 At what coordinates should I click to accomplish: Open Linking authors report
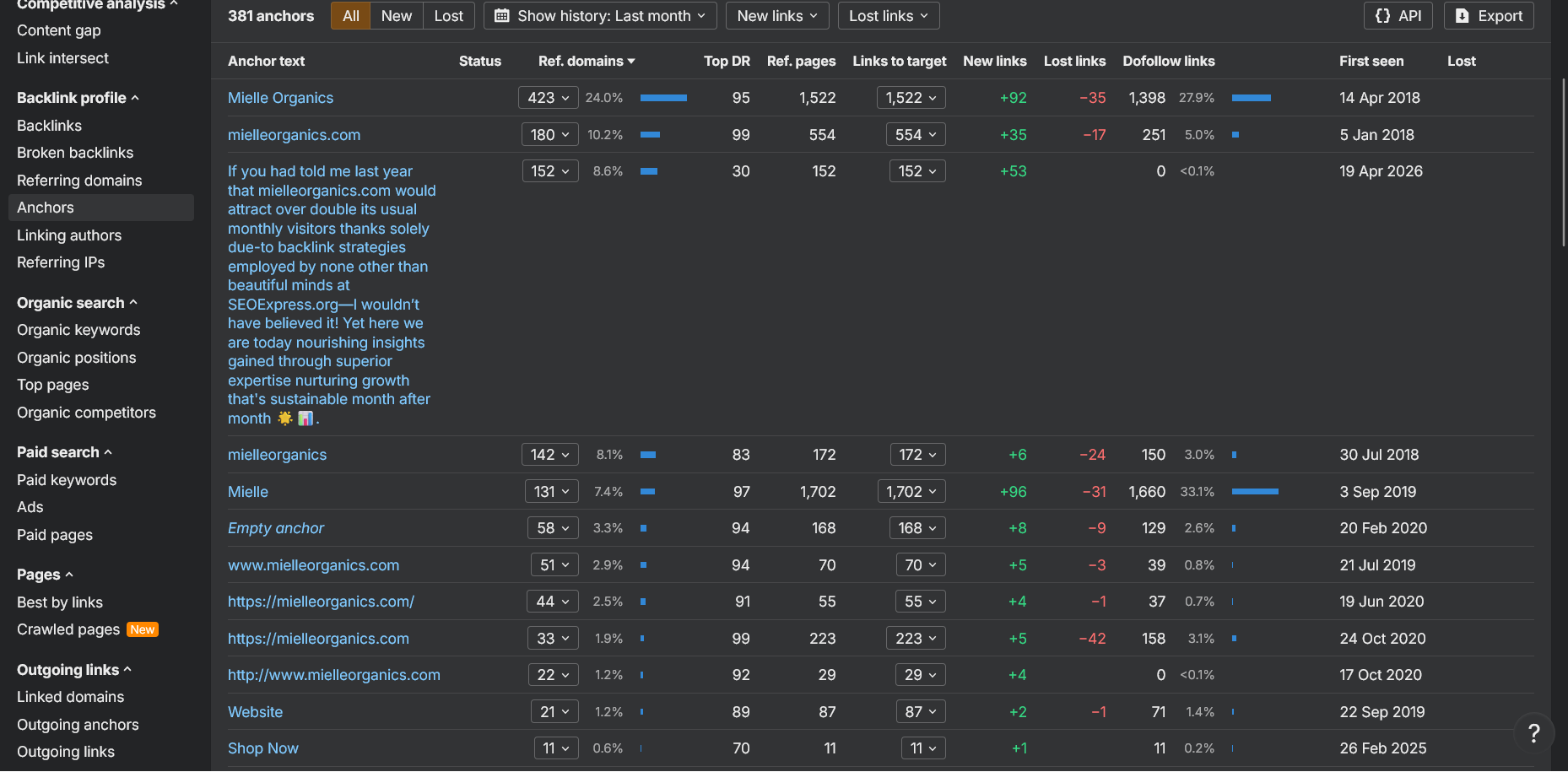tap(69, 235)
